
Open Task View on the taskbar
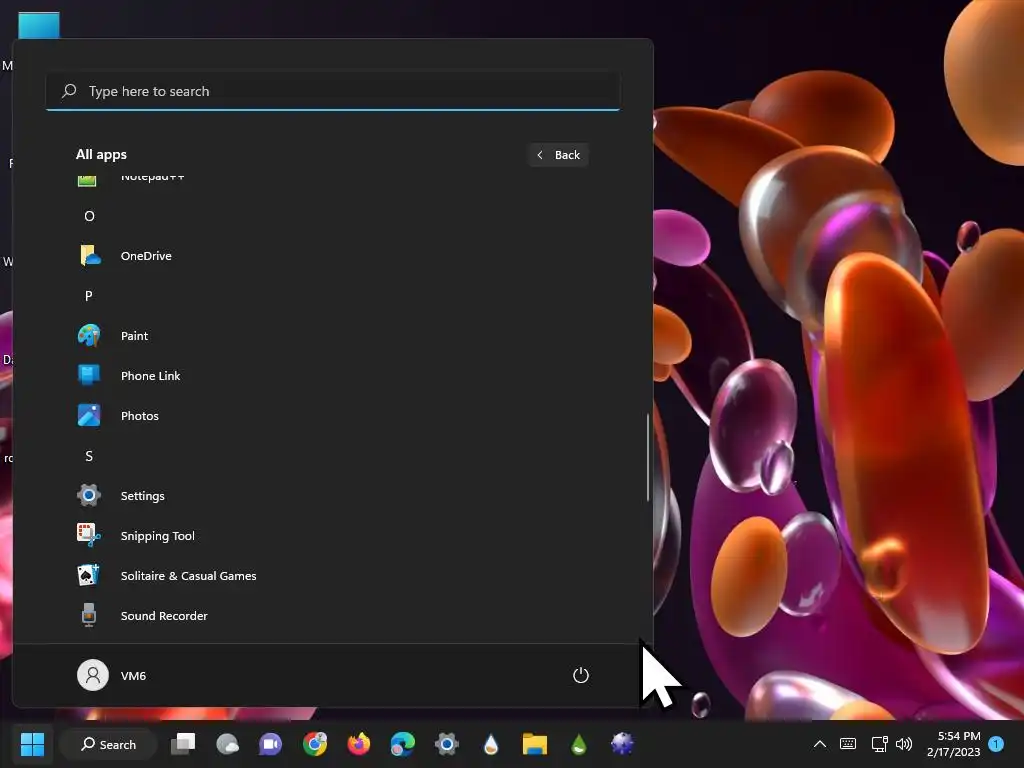[183, 744]
